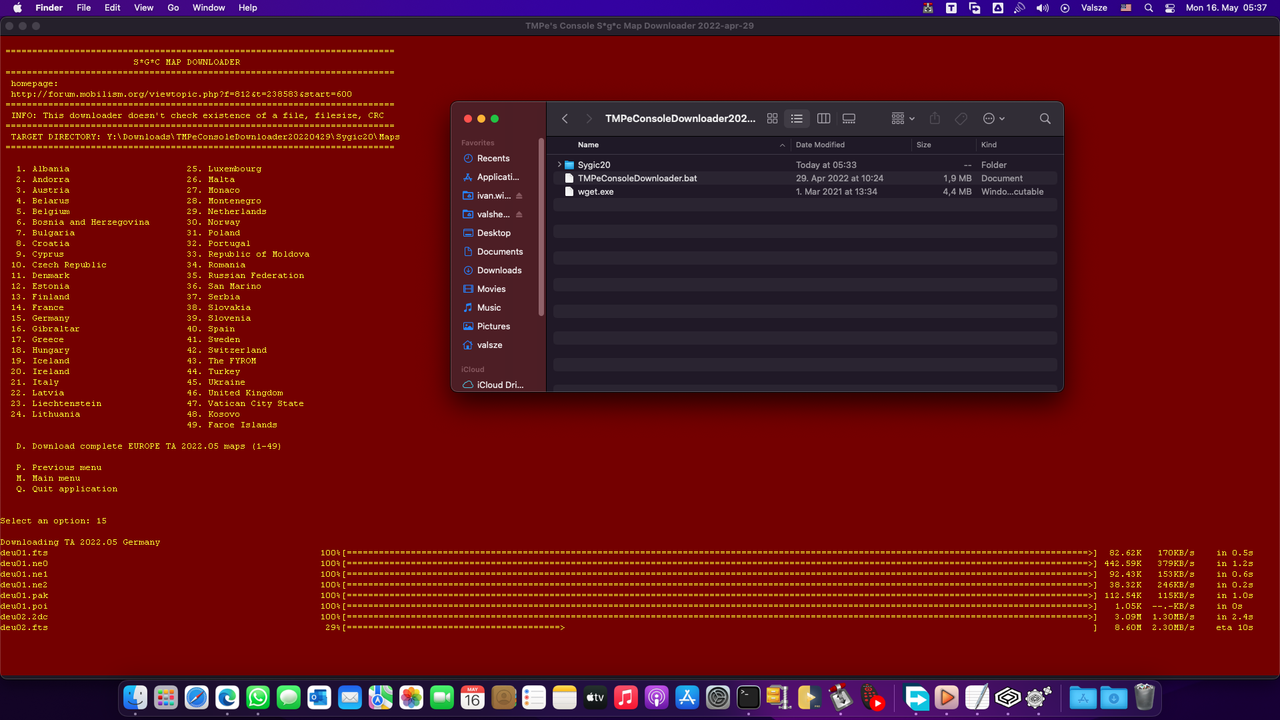Open WhatsApp from the Dock

tap(258, 697)
